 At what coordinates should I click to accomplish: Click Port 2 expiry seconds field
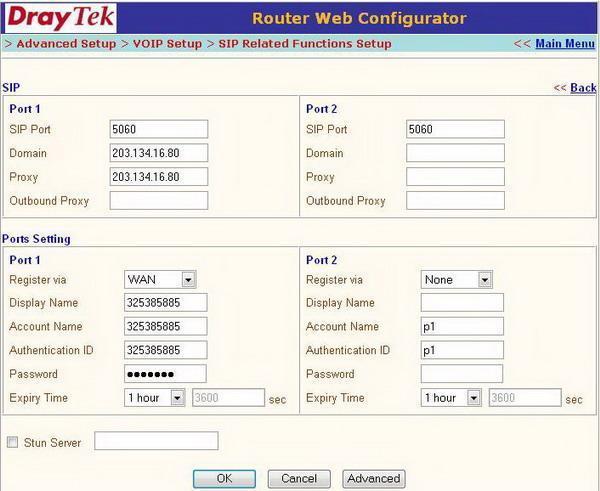(x=525, y=398)
